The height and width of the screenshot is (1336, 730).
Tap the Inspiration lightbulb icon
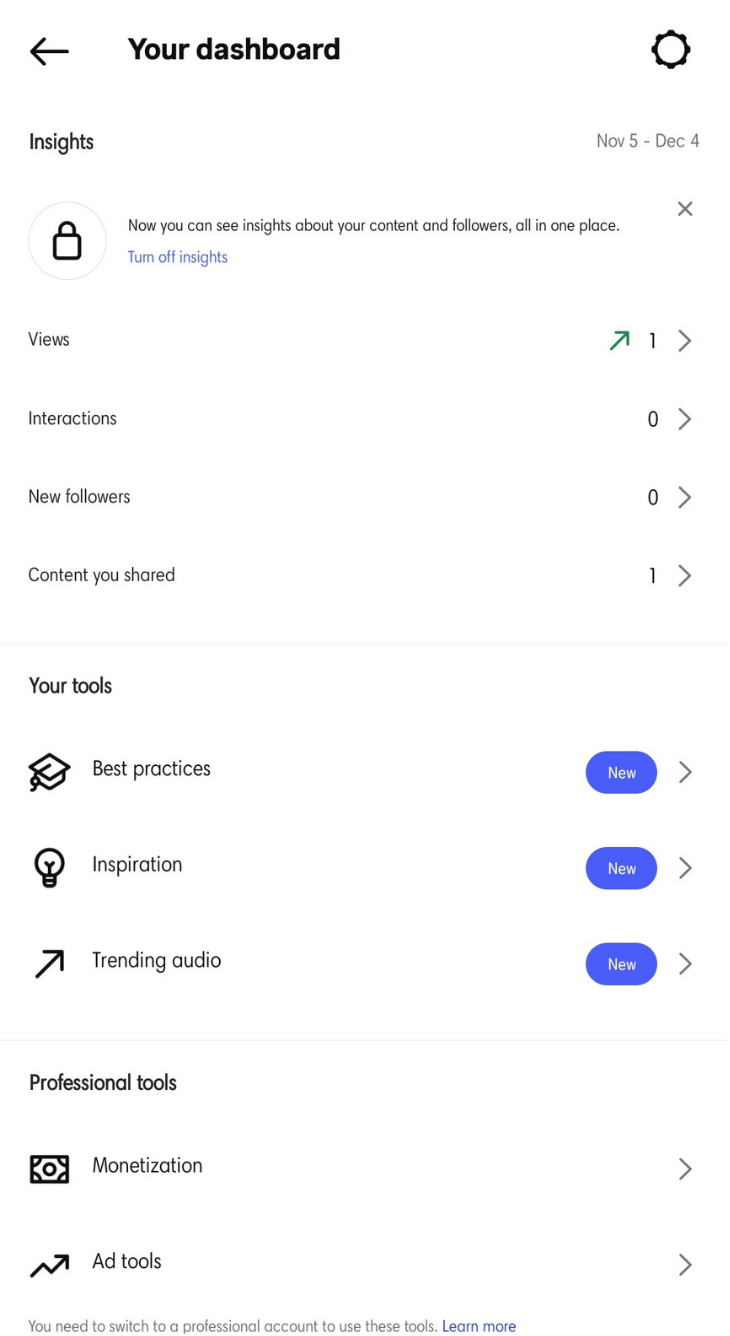click(49, 867)
